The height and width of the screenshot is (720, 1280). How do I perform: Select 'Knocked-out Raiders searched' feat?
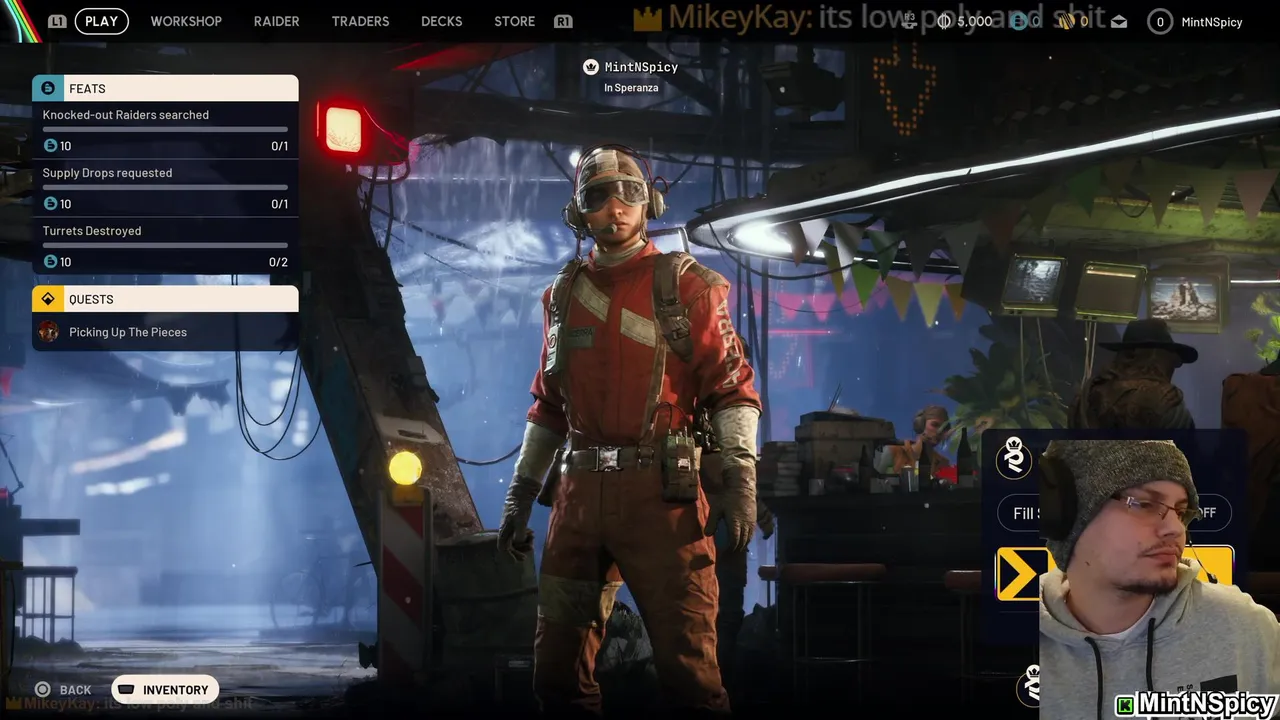tap(165, 130)
